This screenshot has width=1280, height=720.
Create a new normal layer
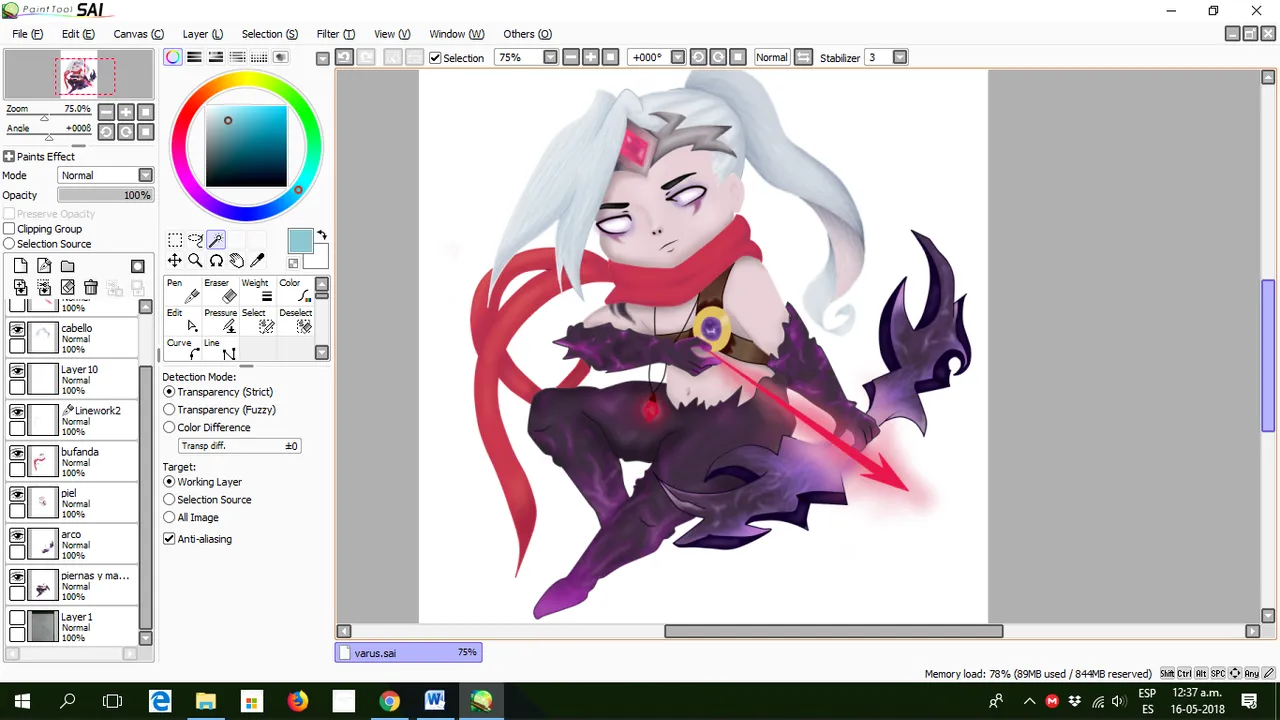(20, 266)
